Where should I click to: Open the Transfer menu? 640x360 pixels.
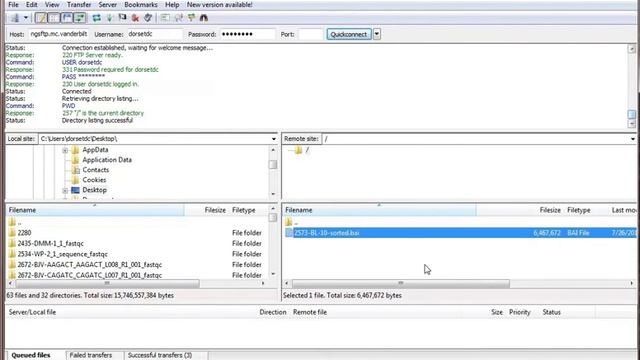click(x=79, y=5)
